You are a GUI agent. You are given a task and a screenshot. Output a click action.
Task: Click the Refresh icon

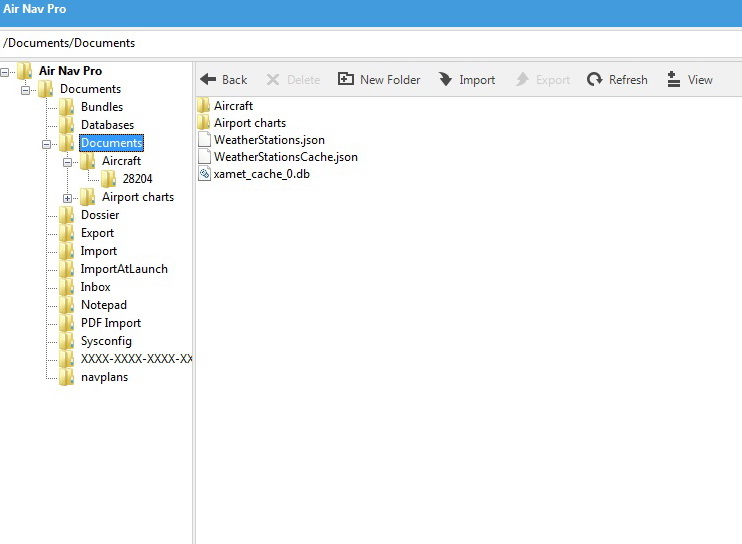595,80
